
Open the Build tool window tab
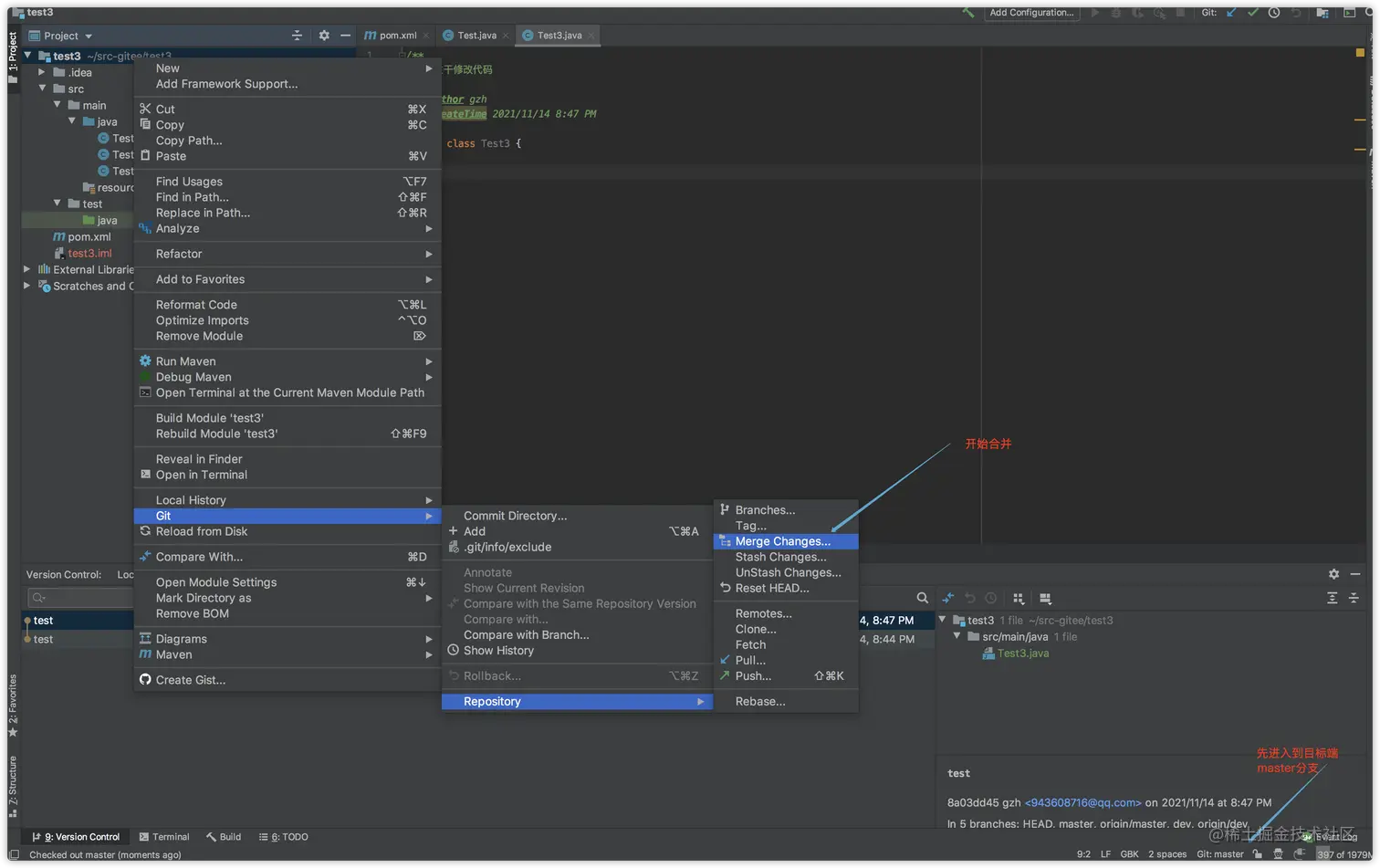coord(224,837)
